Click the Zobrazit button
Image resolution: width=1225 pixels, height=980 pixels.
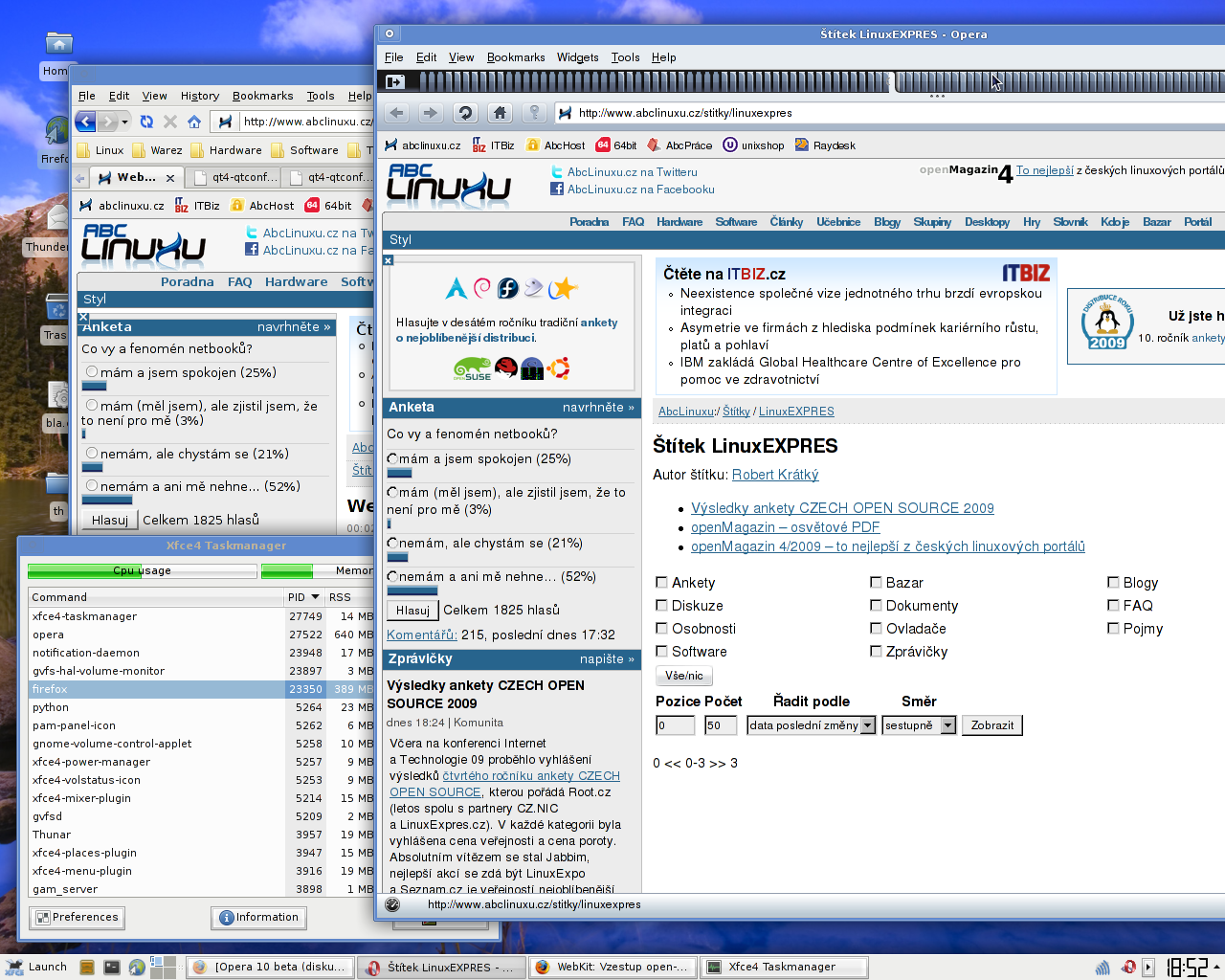[991, 725]
